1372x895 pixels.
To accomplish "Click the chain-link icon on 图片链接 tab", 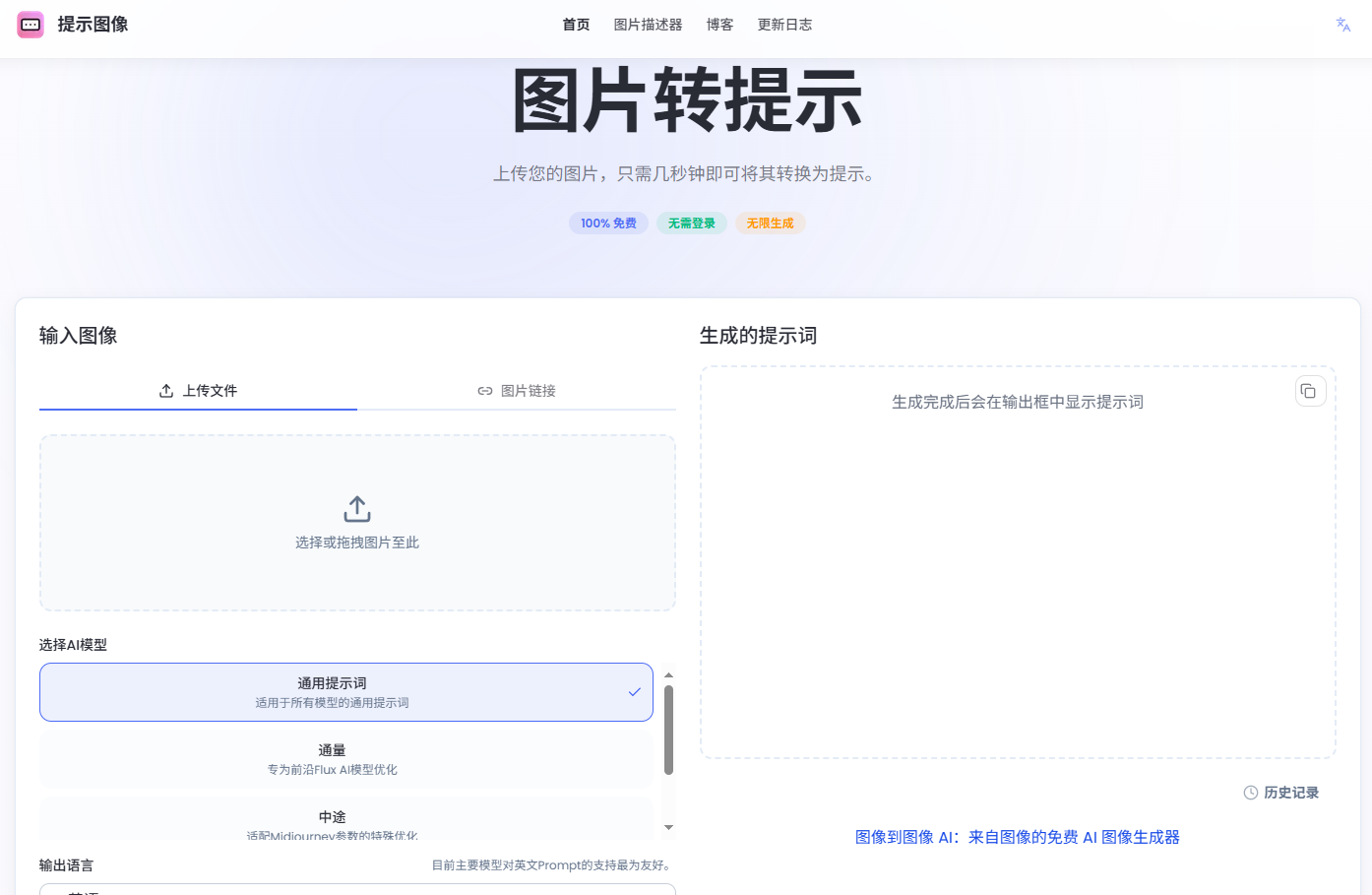I will pos(484,390).
